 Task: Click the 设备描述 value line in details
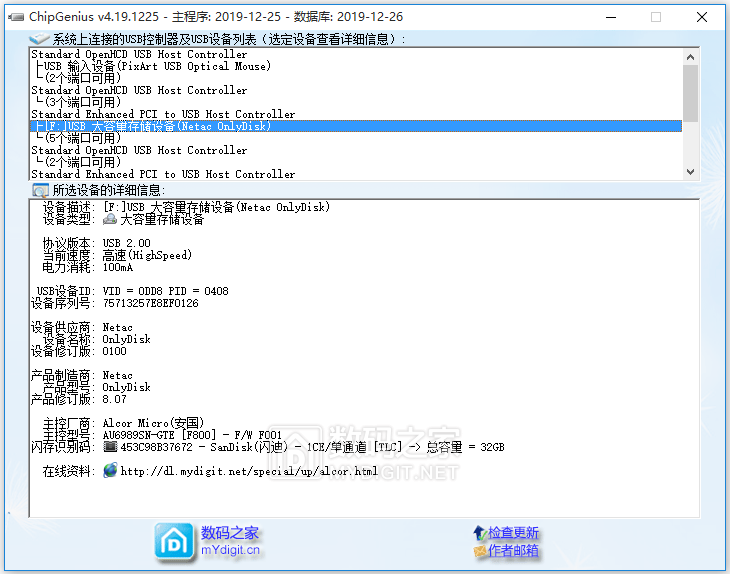tap(216, 207)
